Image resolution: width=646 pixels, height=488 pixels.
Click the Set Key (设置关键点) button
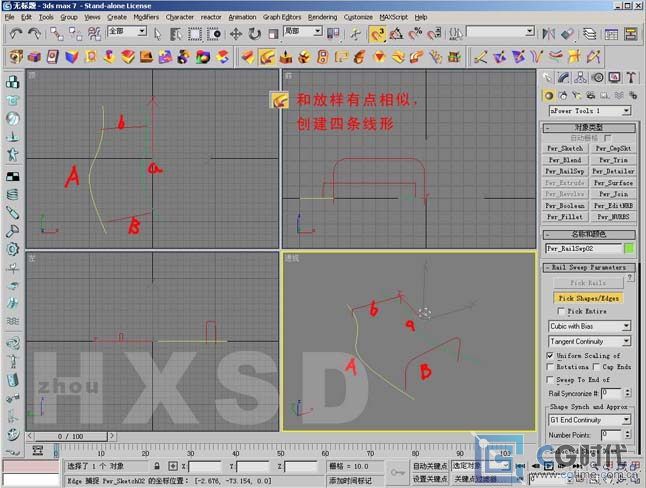pos(430,479)
